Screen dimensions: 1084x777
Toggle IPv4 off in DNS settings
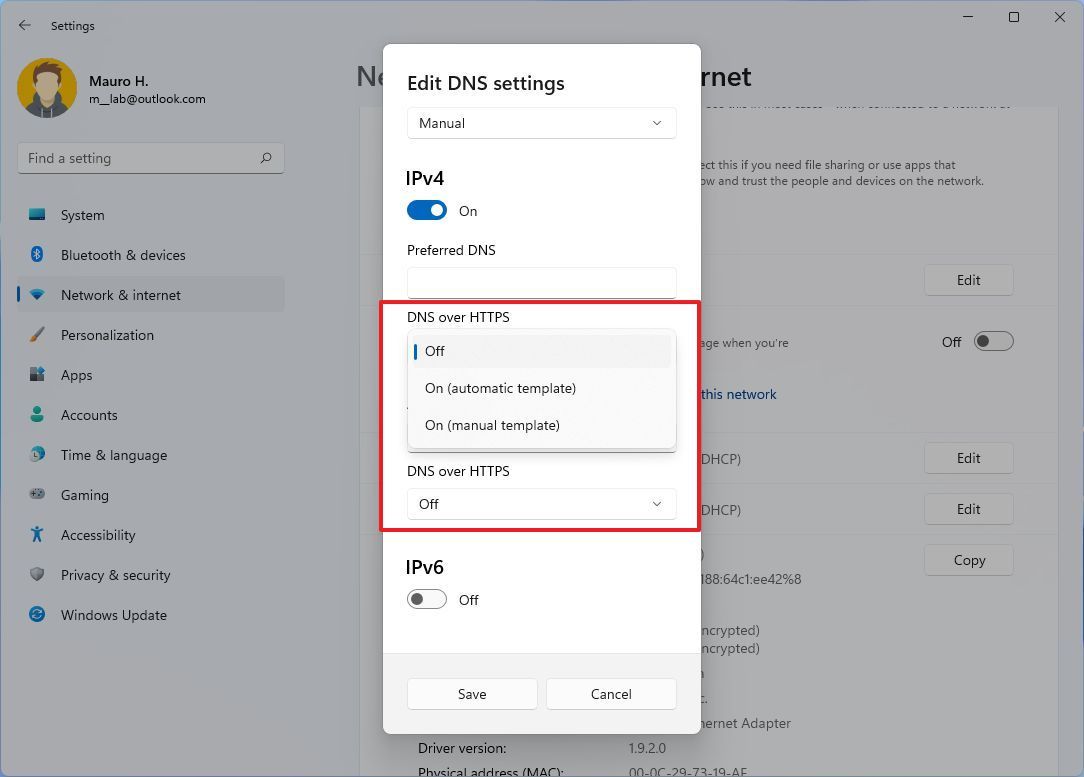click(426, 210)
